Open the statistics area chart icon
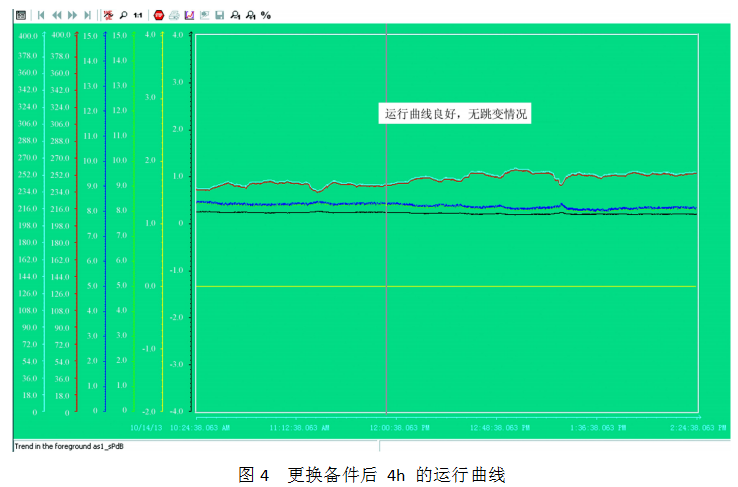The image size is (738, 487). point(189,16)
